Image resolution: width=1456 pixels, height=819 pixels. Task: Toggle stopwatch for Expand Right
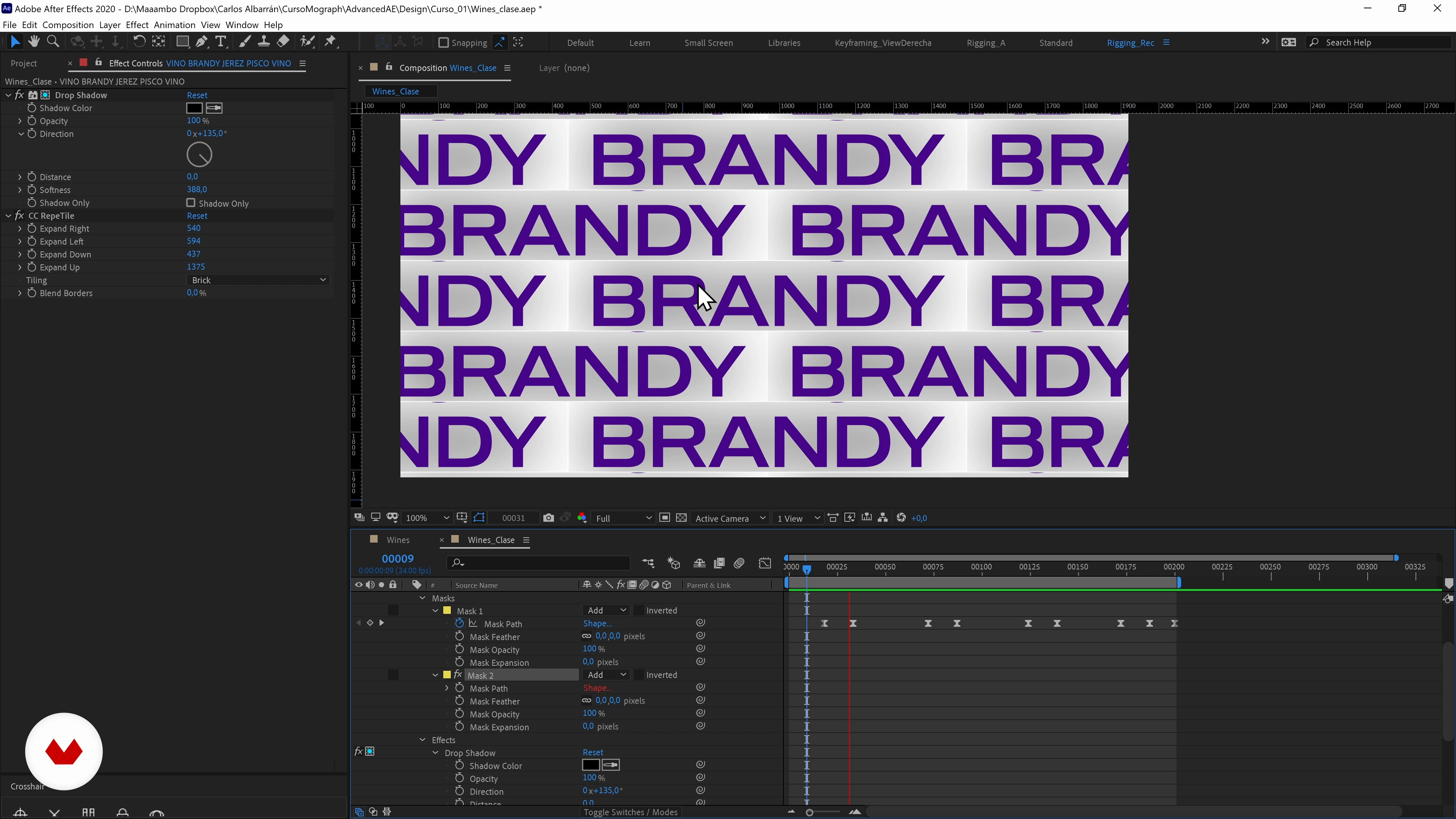[x=32, y=228]
